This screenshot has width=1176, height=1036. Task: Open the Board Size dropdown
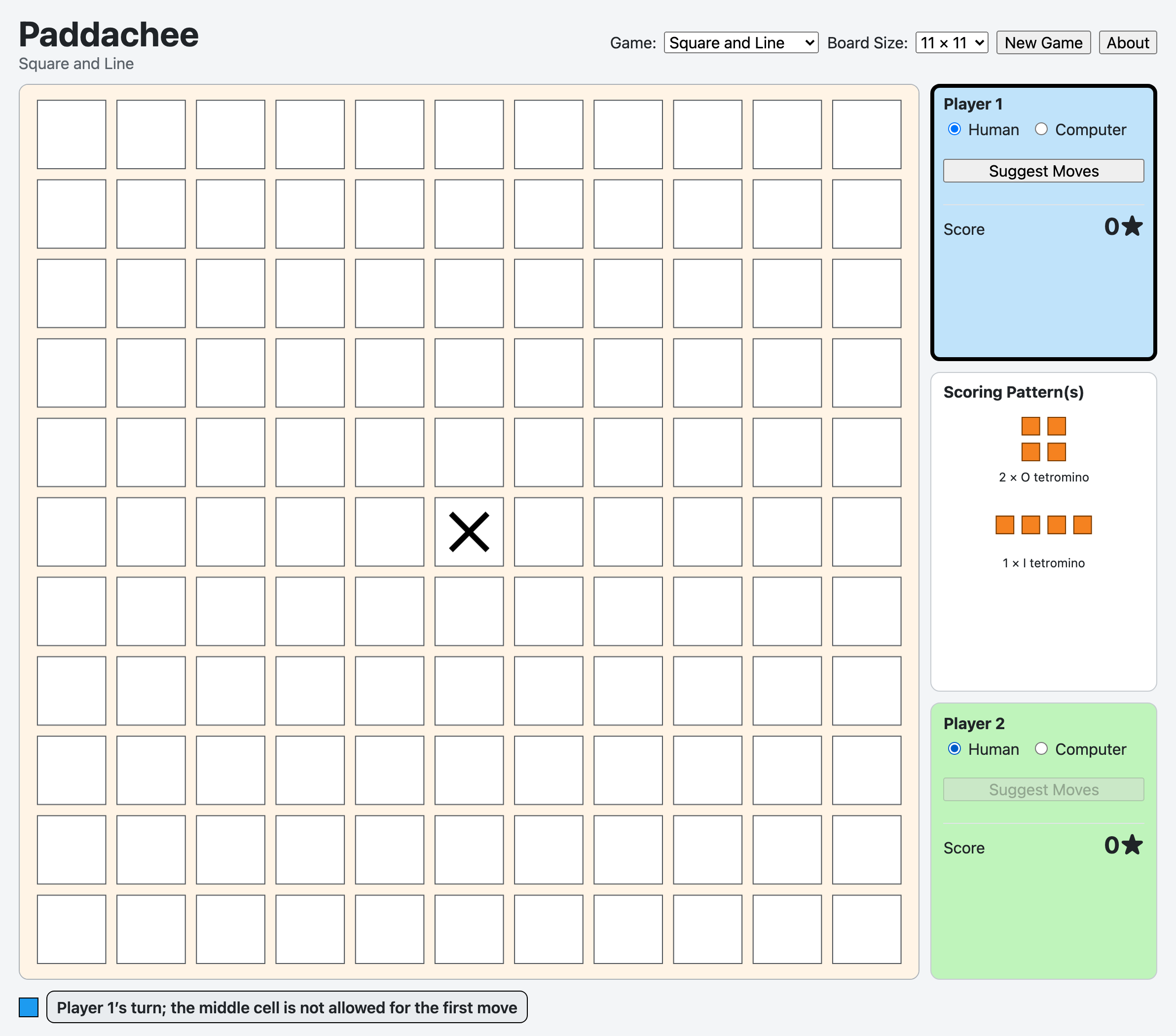point(952,42)
